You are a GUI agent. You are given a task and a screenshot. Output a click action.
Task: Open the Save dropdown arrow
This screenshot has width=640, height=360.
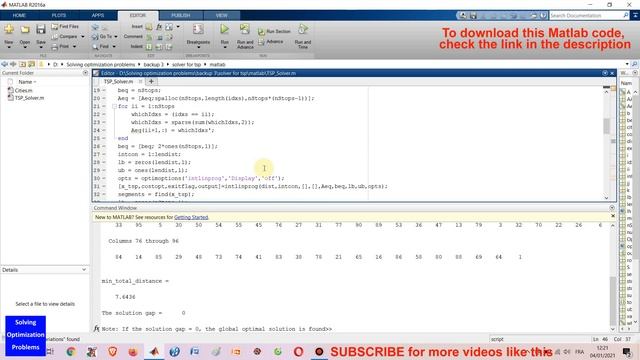click(40, 47)
